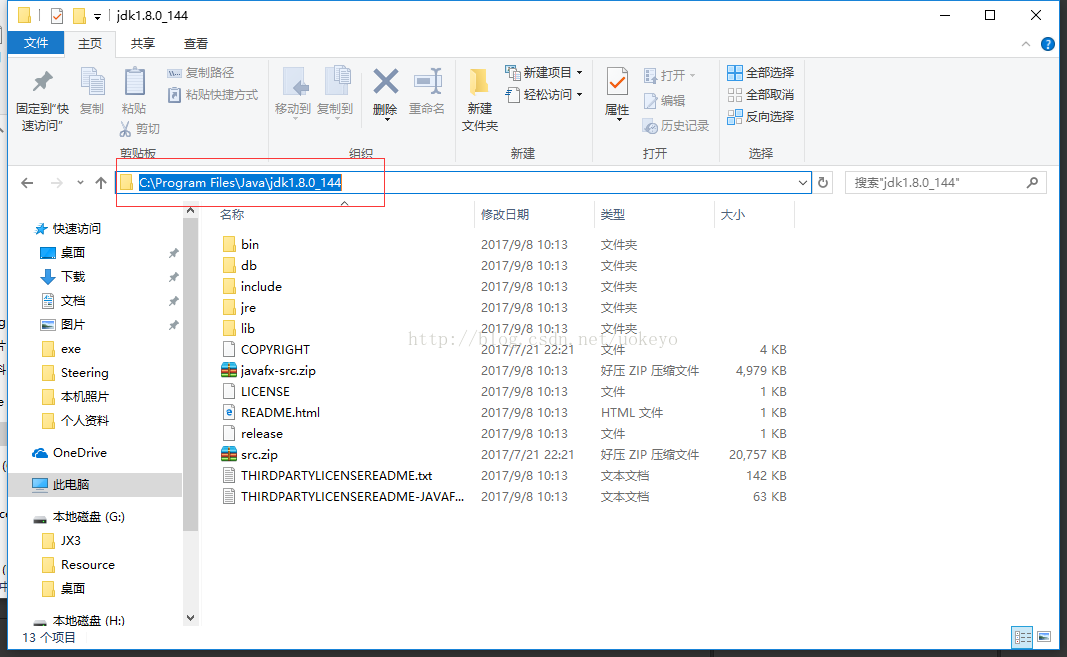Open the Properties checkmark icon
The width and height of the screenshot is (1067, 657).
pos(617,83)
